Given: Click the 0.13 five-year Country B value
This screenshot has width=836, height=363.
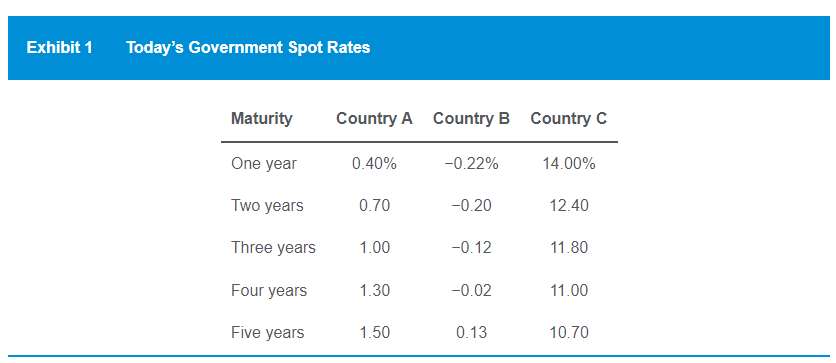Looking at the screenshot, I should [x=471, y=333].
